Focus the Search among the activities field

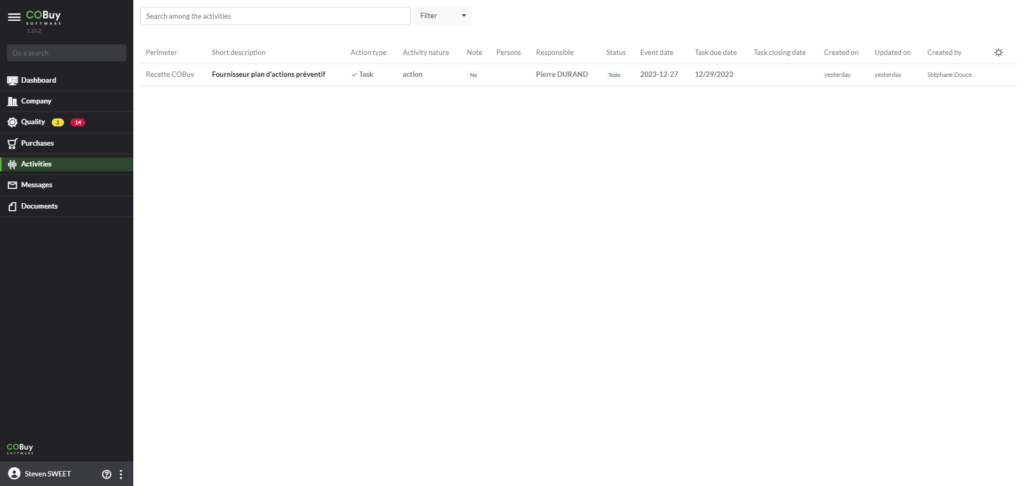(275, 16)
